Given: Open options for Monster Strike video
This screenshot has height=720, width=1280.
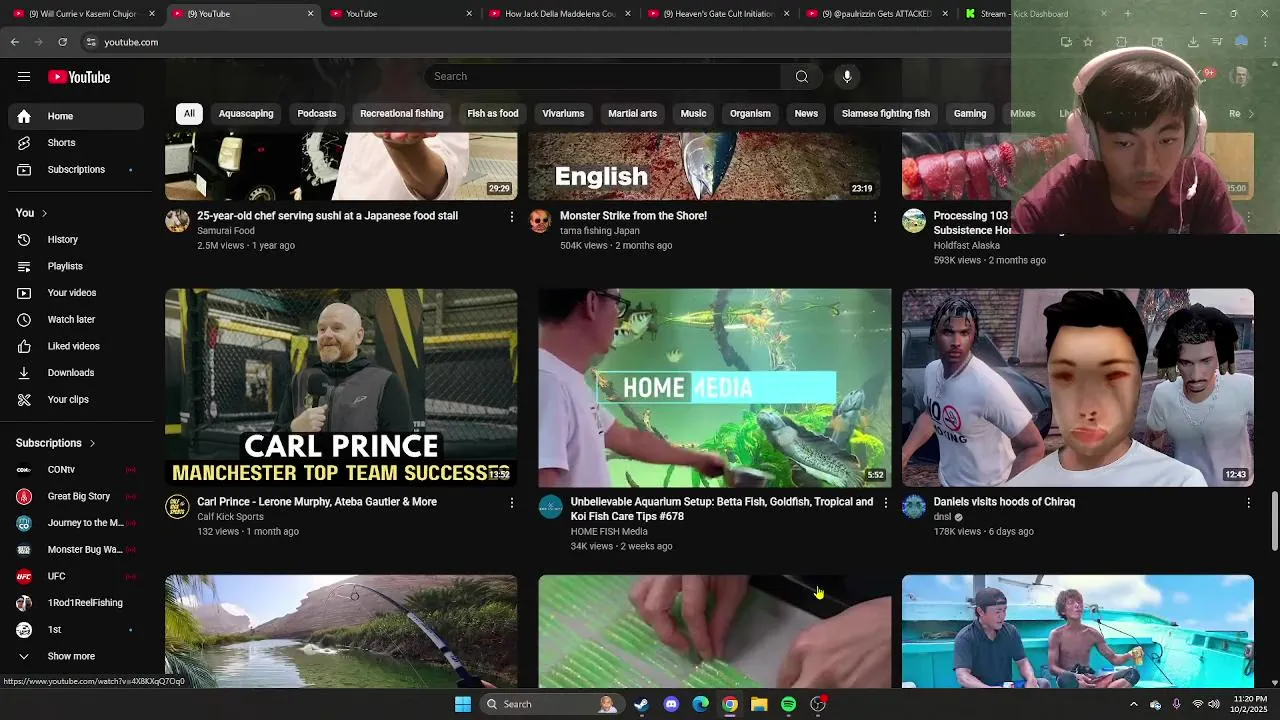Looking at the screenshot, I should tap(875, 217).
